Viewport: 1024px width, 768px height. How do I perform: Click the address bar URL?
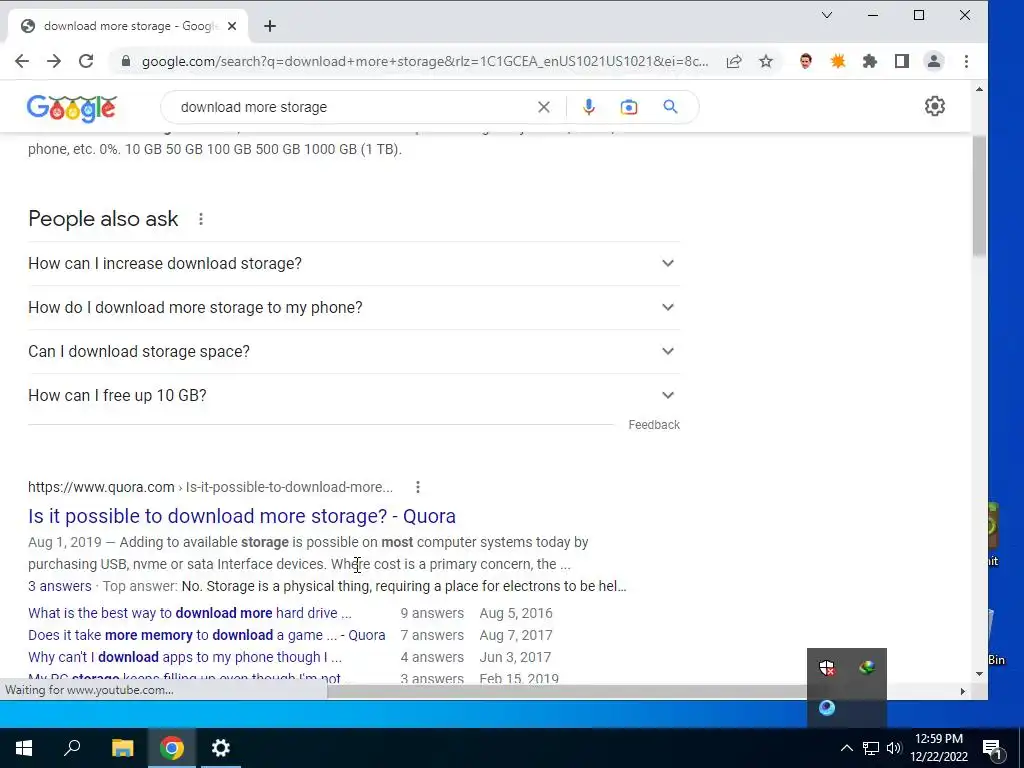click(x=424, y=61)
